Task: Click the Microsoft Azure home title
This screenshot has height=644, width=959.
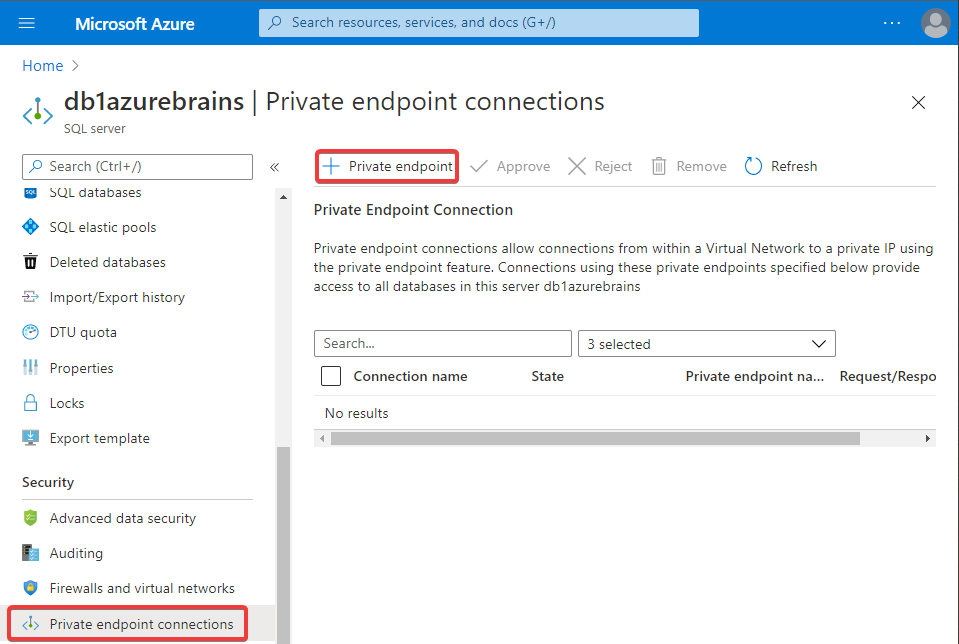Action: click(x=135, y=24)
